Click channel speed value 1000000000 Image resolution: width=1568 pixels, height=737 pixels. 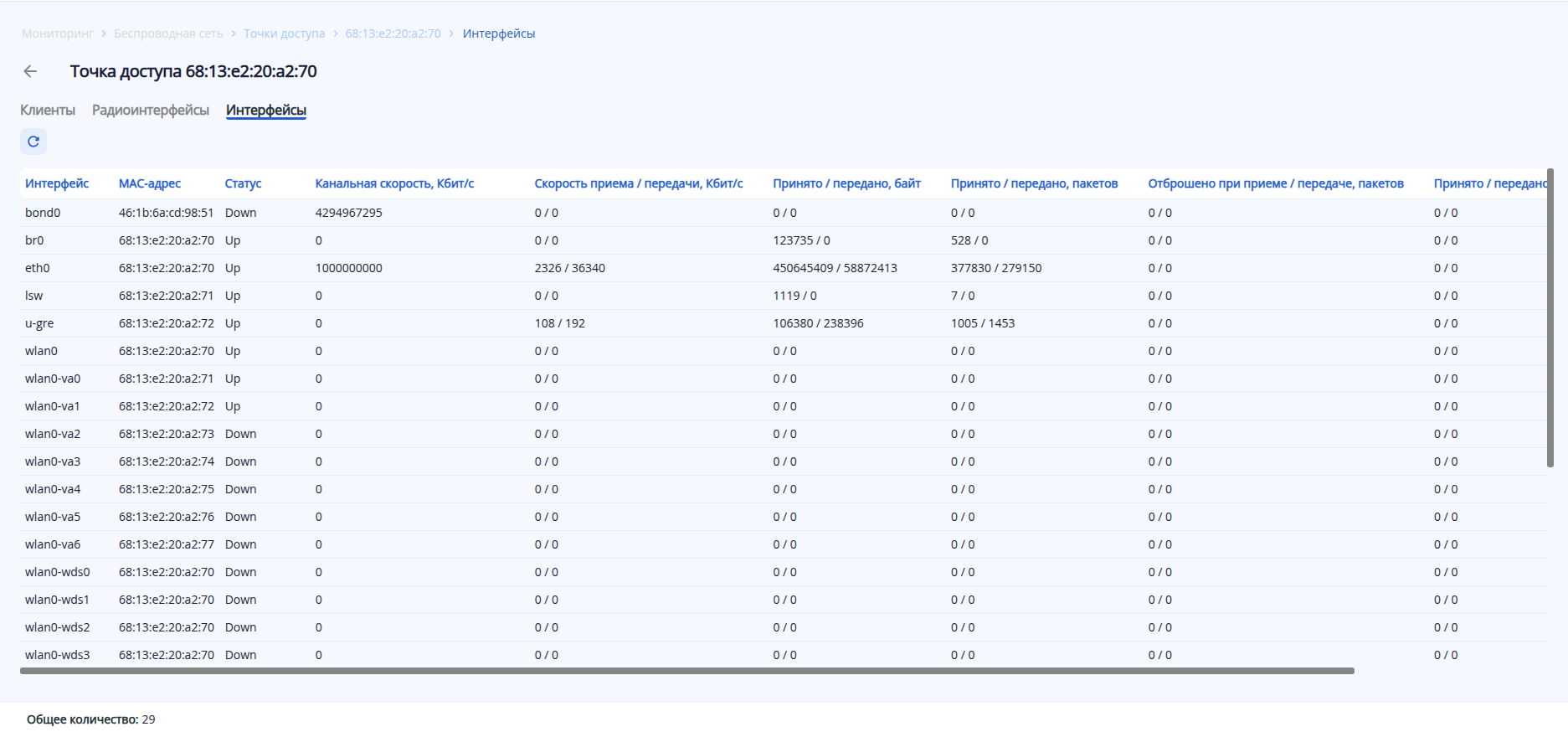[349, 268]
